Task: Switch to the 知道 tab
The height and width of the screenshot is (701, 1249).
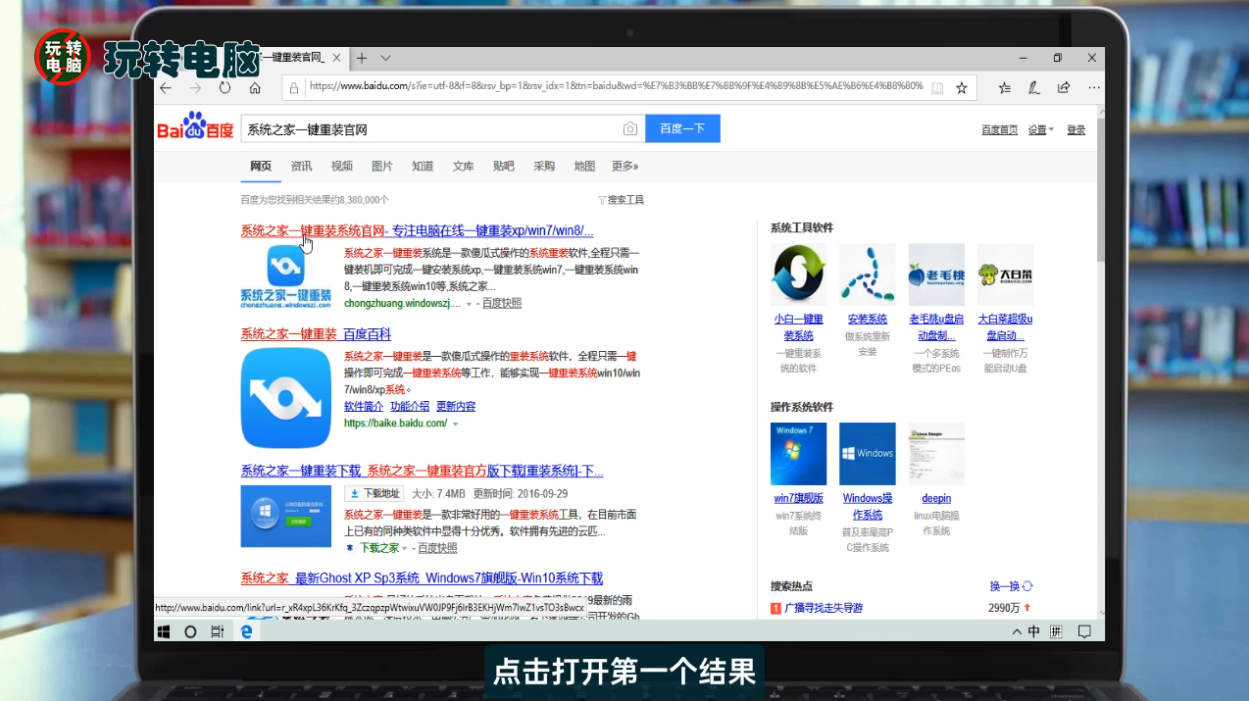Action: coord(423,166)
